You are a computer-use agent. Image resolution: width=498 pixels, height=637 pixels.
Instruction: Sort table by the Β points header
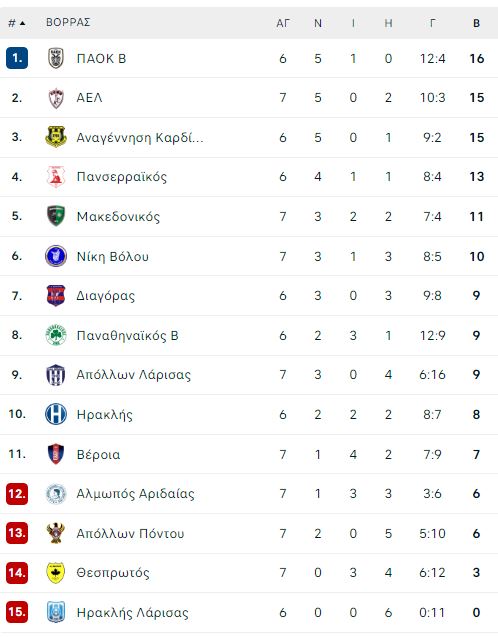coord(476,23)
